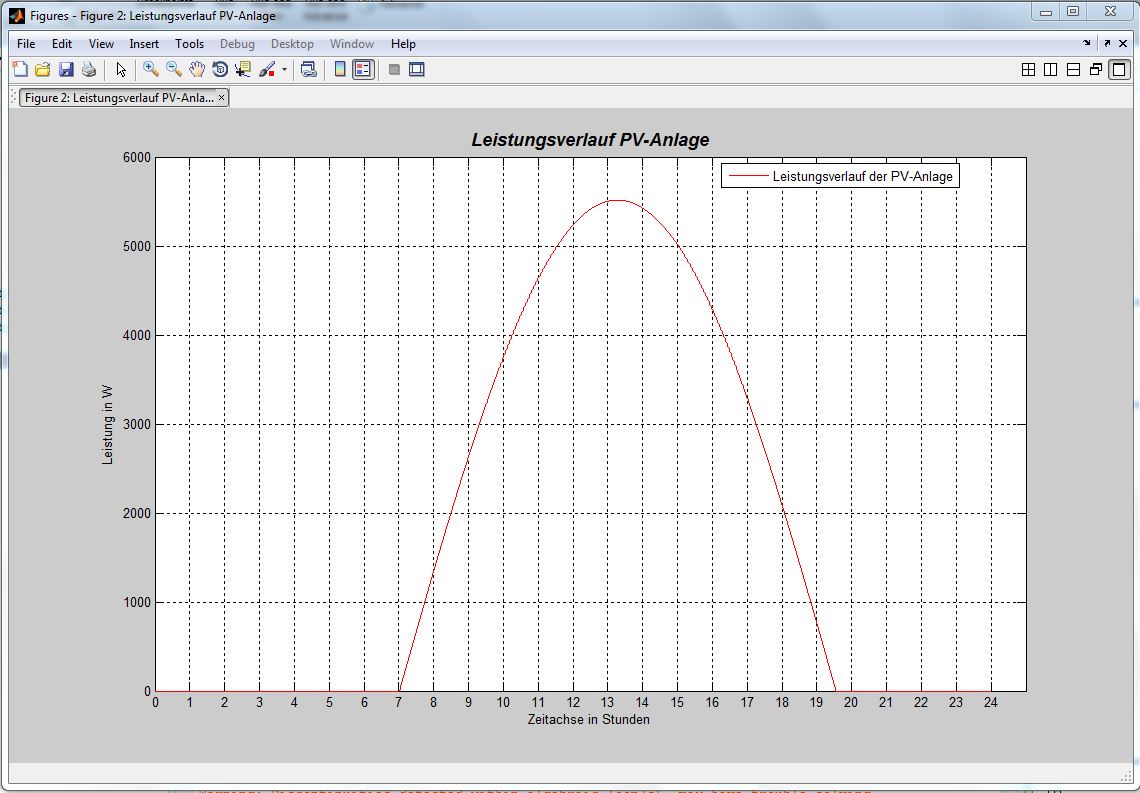The image size is (1140, 793).
Task: Toggle the Edit Plot arrow pointer
Action: pos(121,69)
